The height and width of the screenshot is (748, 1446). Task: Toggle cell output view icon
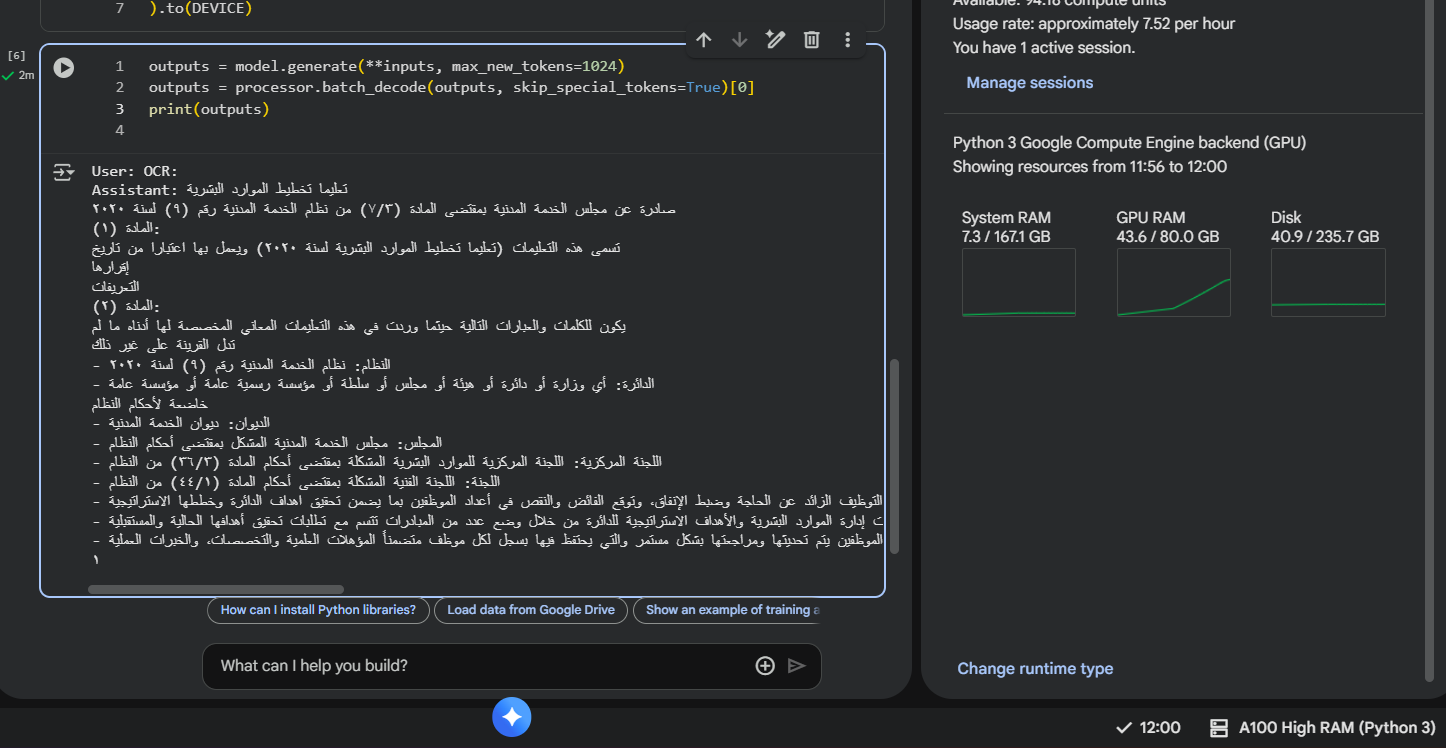click(x=63, y=173)
